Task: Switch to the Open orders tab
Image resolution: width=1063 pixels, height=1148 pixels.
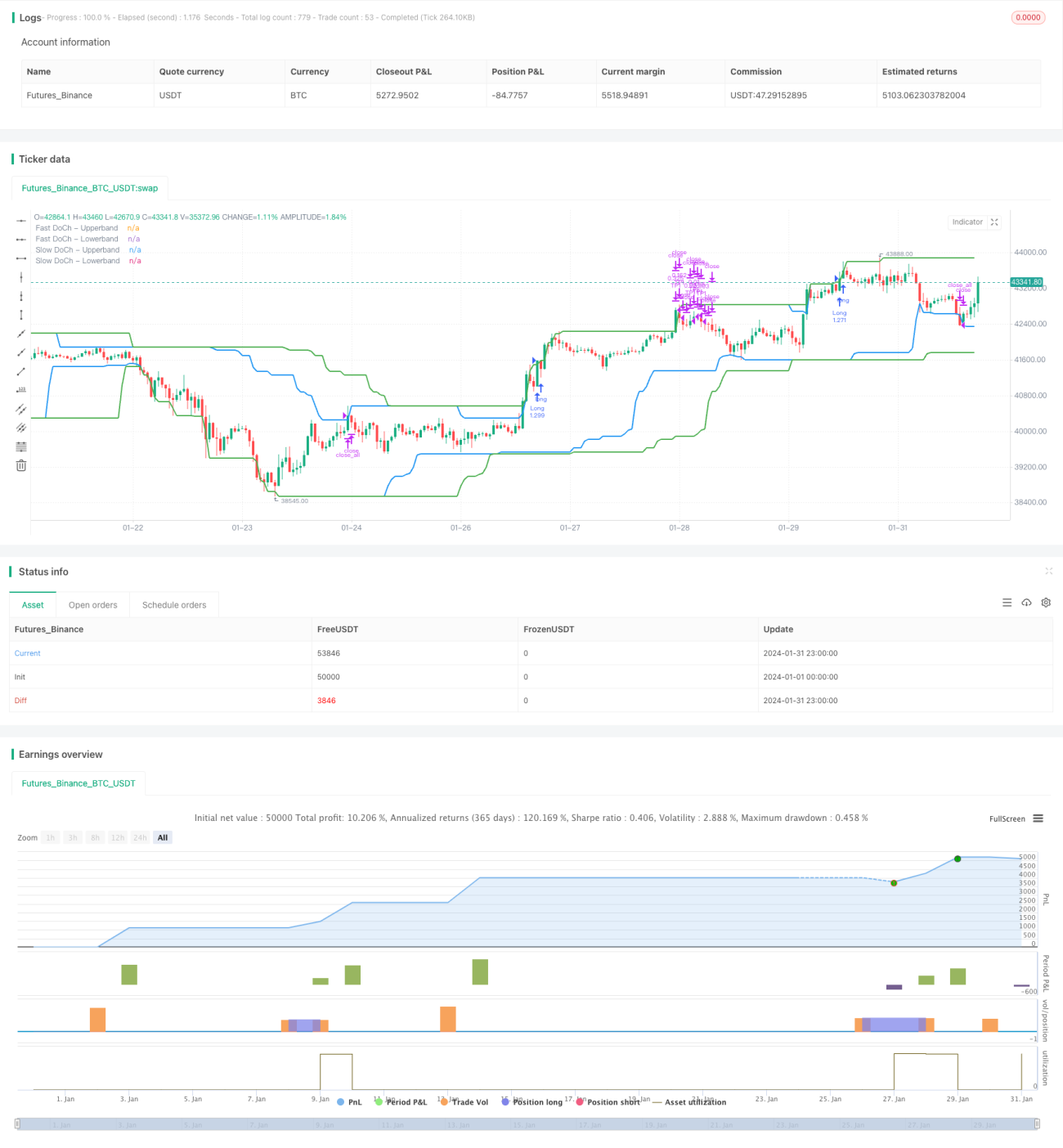Action: tap(92, 605)
